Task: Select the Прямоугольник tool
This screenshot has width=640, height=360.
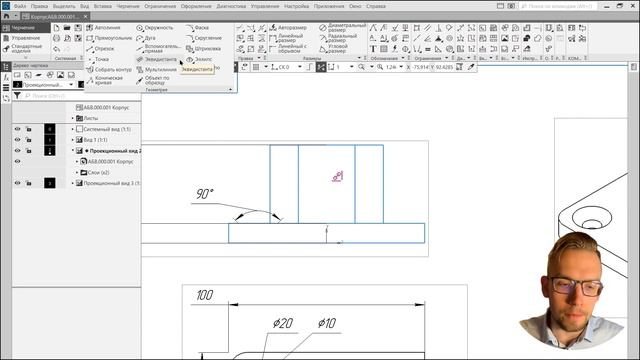Action: [x=109, y=38]
